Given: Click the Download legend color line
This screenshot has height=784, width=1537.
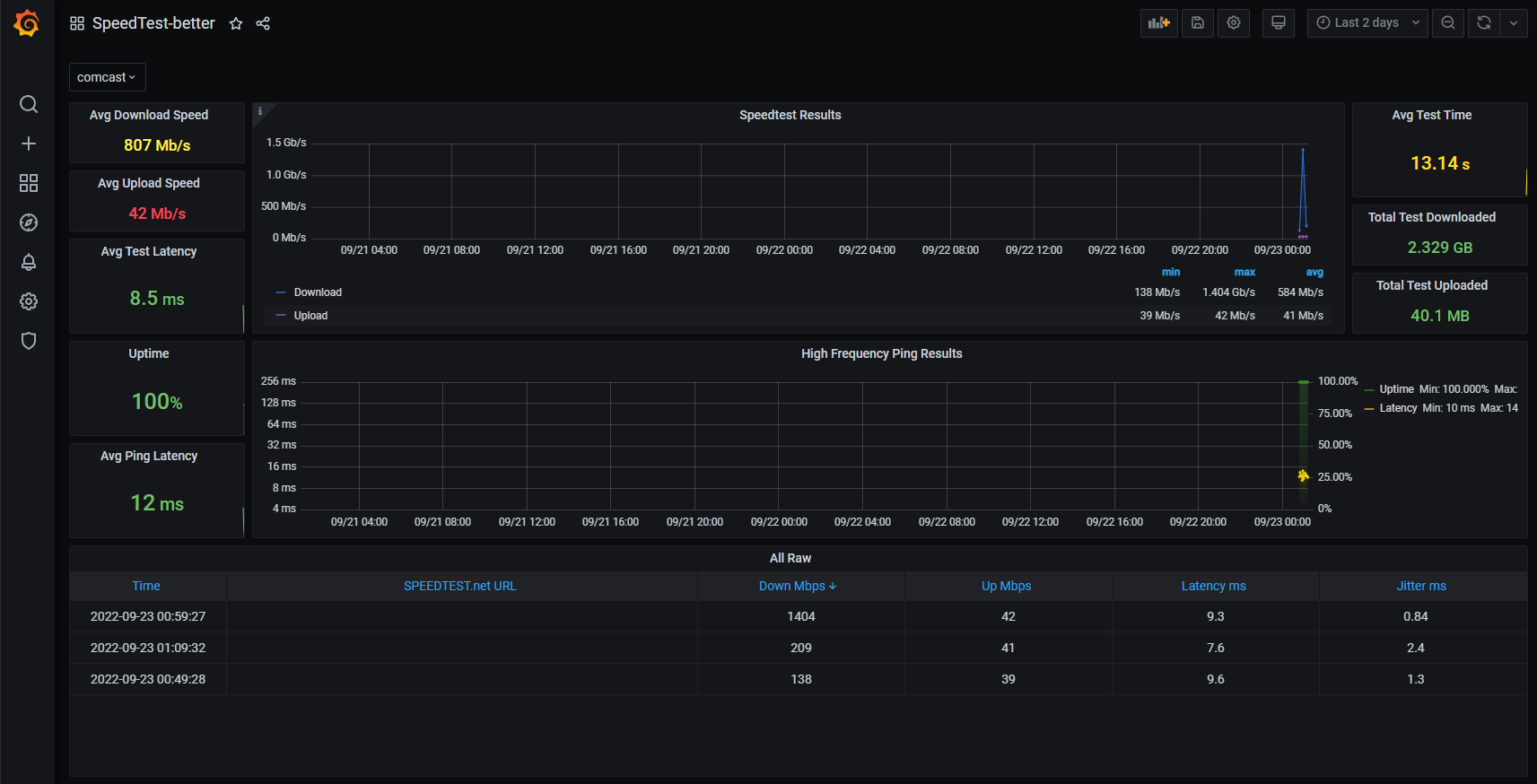Looking at the screenshot, I should (x=281, y=292).
